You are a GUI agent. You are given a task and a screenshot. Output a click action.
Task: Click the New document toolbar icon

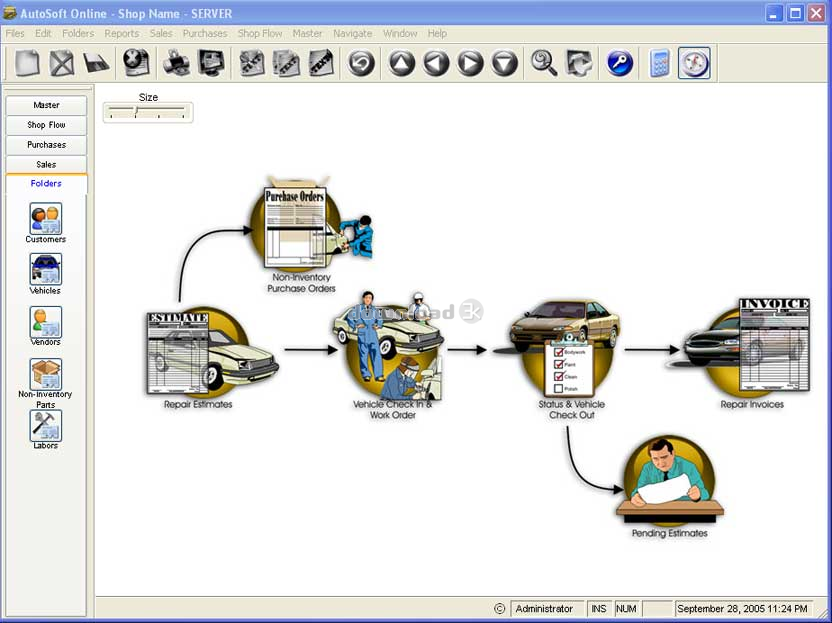(x=27, y=63)
